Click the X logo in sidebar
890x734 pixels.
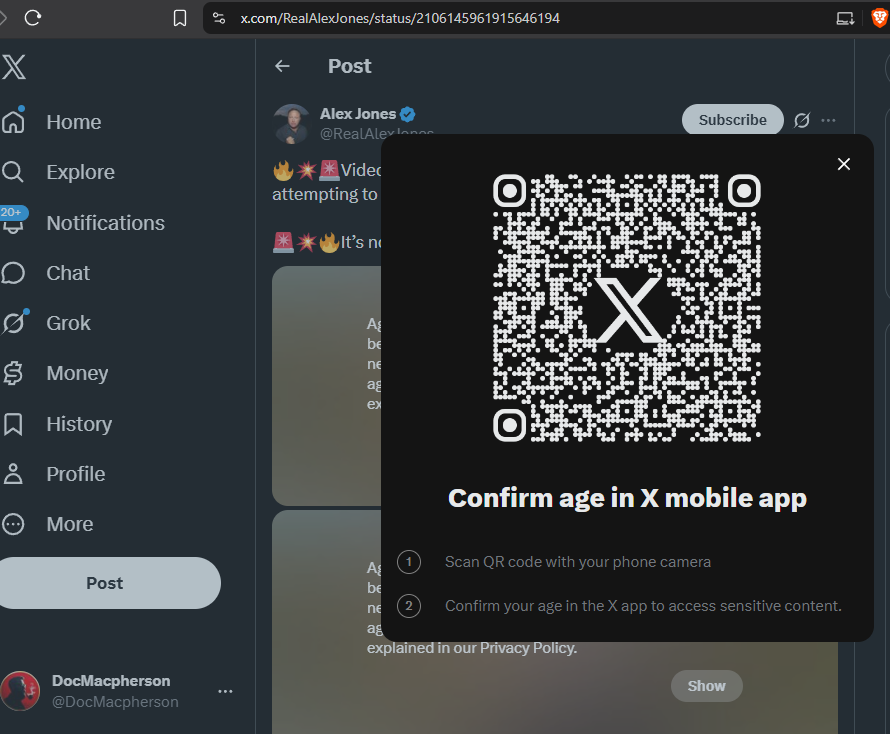tap(14, 67)
